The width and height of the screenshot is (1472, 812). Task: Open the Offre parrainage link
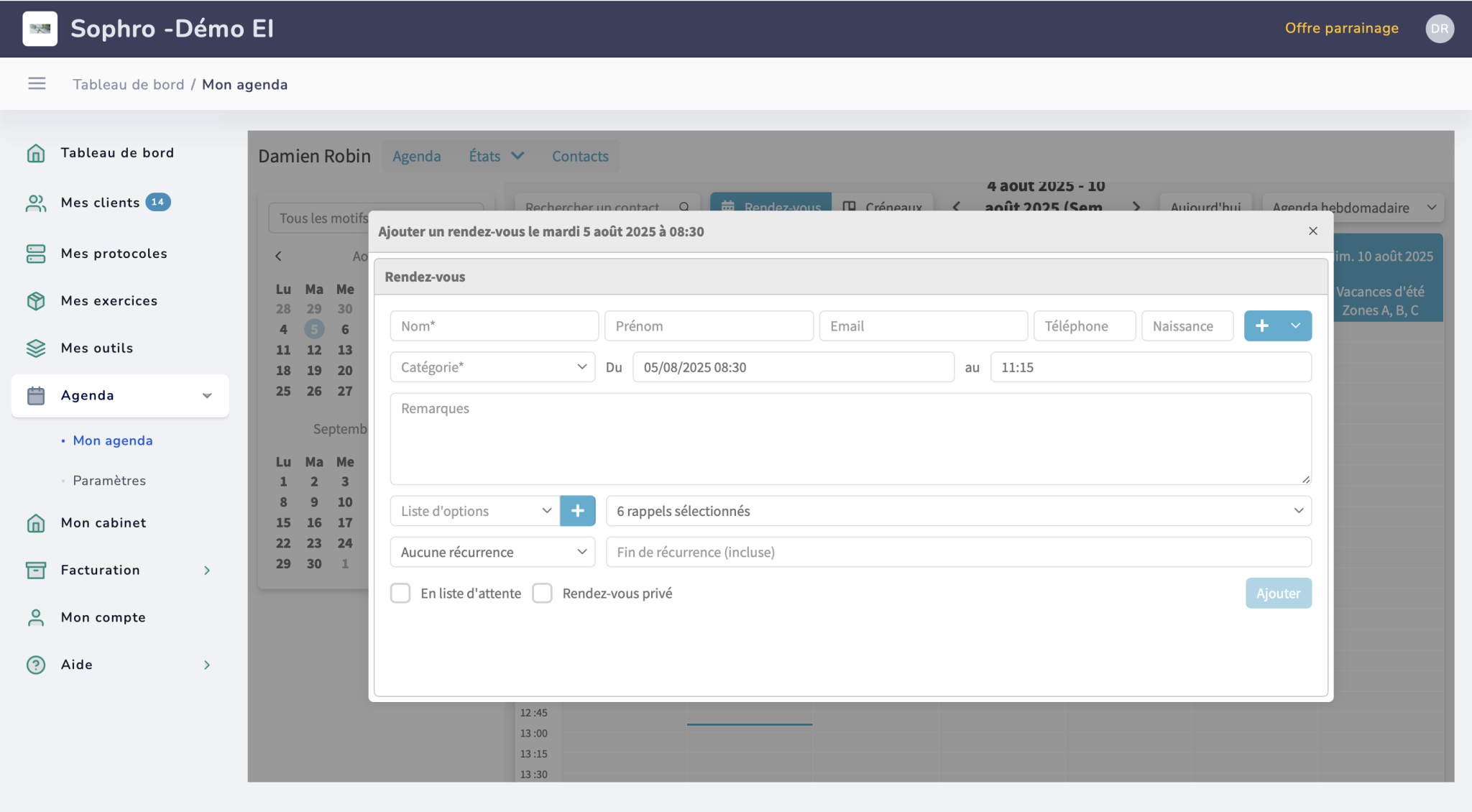click(1341, 28)
